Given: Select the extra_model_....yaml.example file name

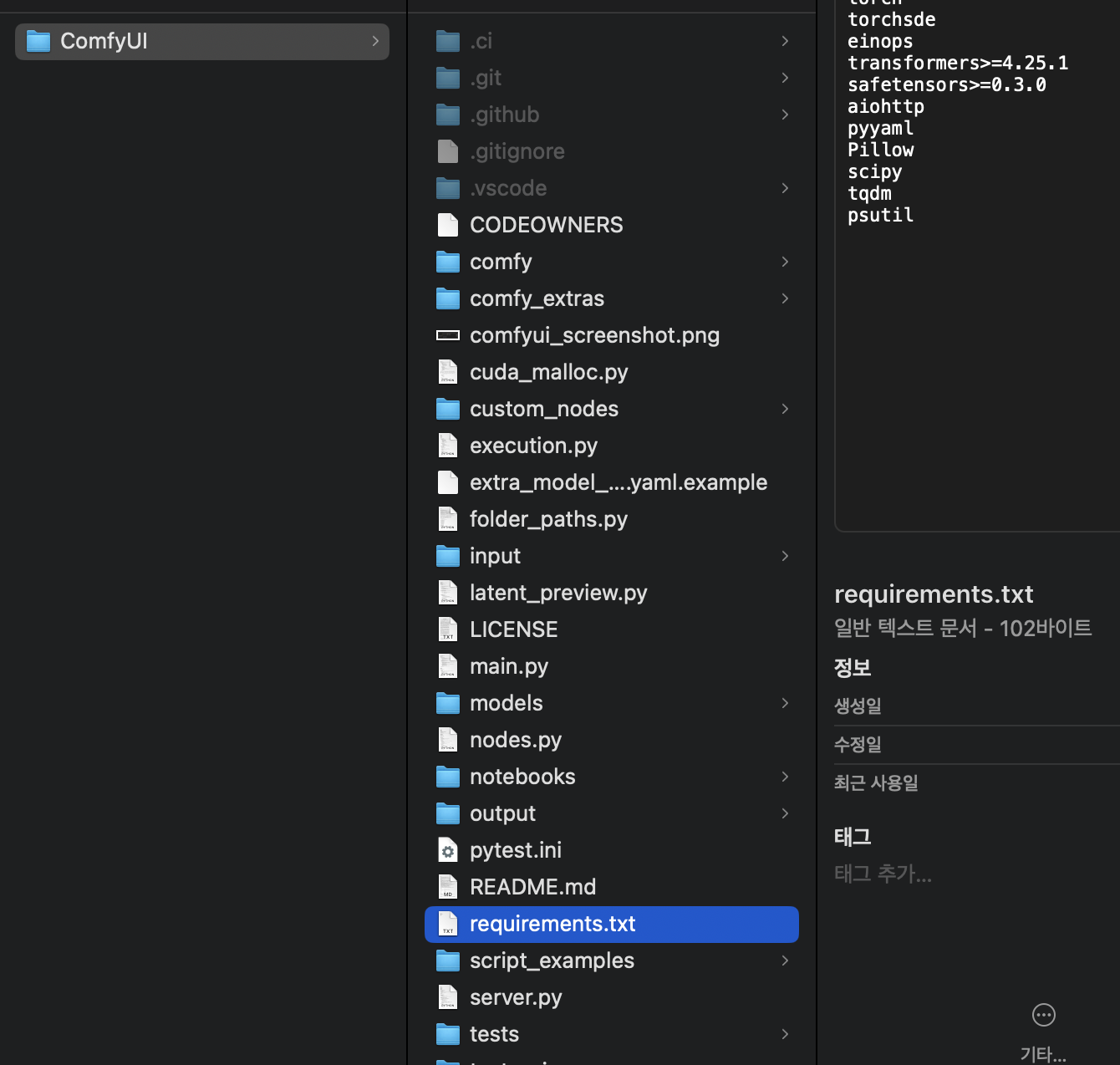Looking at the screenshot, I should (x=619, y=482).
